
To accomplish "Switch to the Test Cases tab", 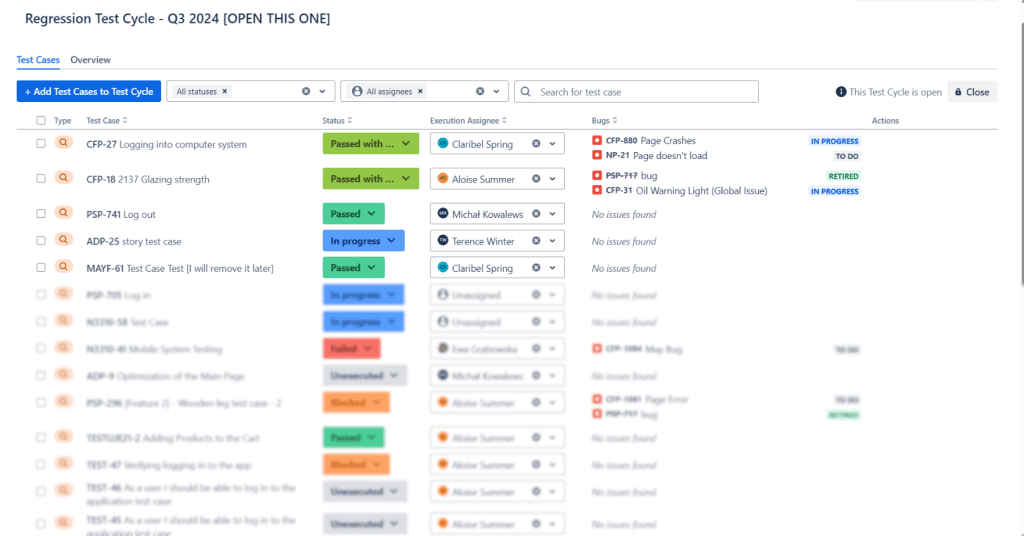I will pyautogui.click(x=38, y=59).
